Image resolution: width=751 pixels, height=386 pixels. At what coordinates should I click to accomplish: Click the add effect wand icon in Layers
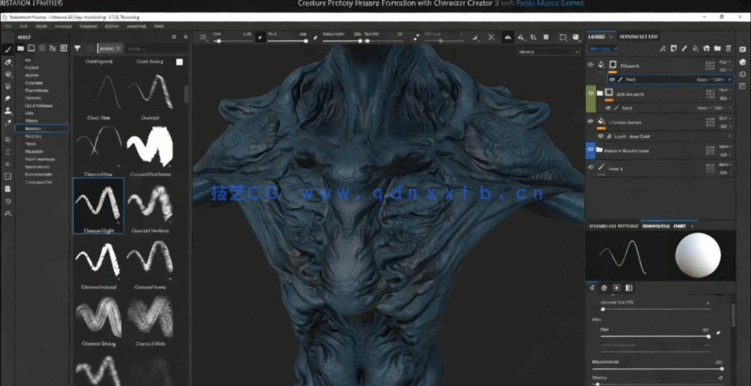point(663,48)
